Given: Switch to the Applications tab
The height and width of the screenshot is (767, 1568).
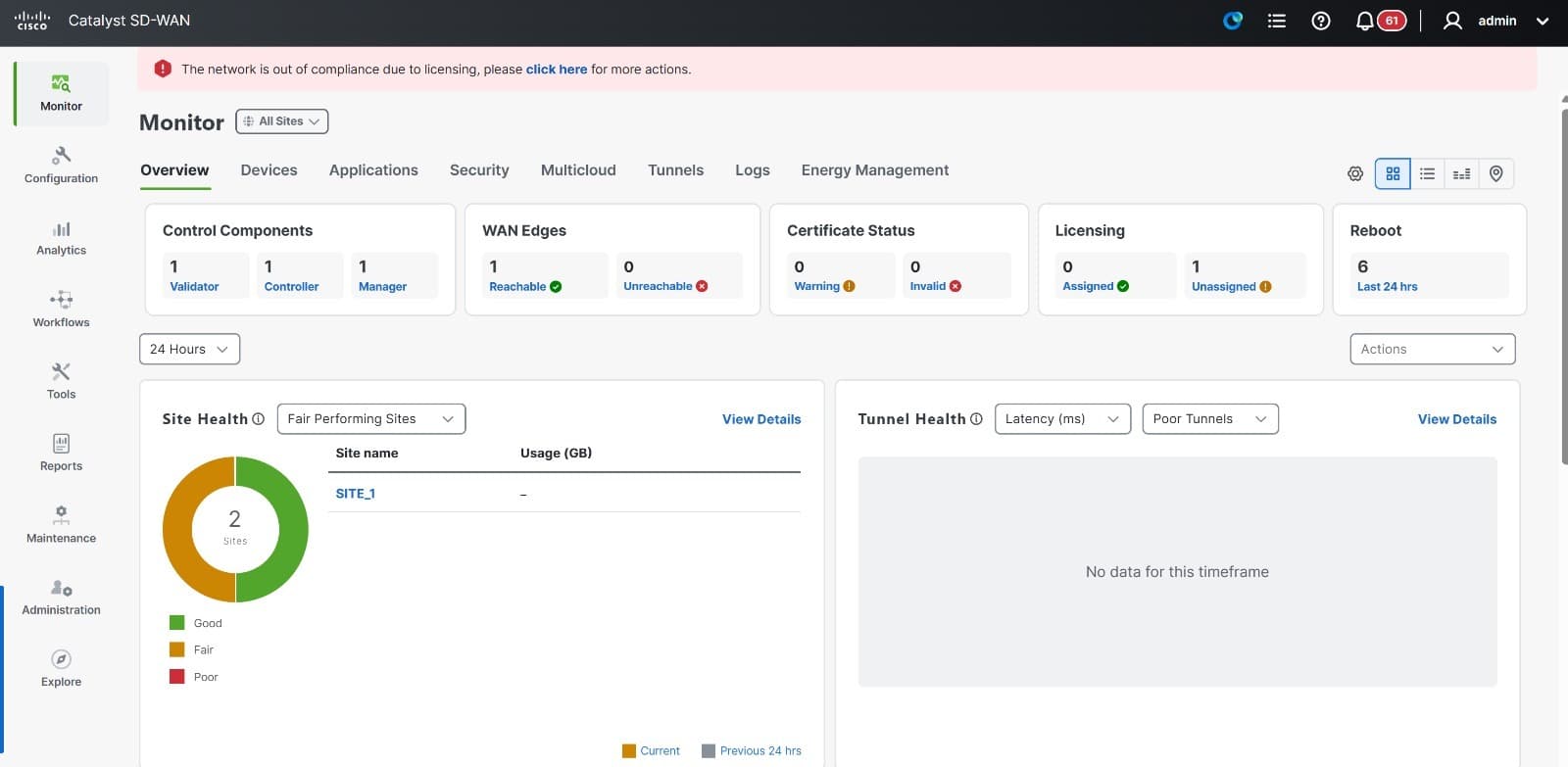Looking at the screenshot, I should pos(373,170).
